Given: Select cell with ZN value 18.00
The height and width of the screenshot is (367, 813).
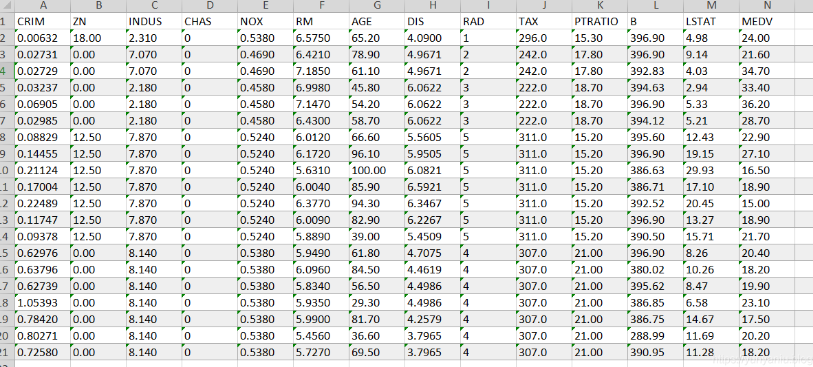Looking at the screenshot, I should (x=99, y=38).
